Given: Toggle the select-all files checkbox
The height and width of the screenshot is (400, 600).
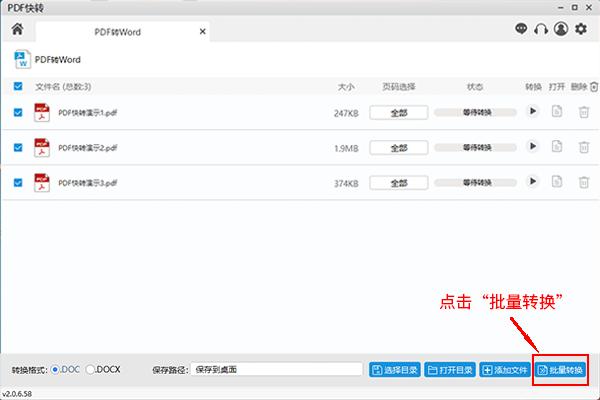Looking at the screenshot, I should pyautogui.click(x=18, y=86).
